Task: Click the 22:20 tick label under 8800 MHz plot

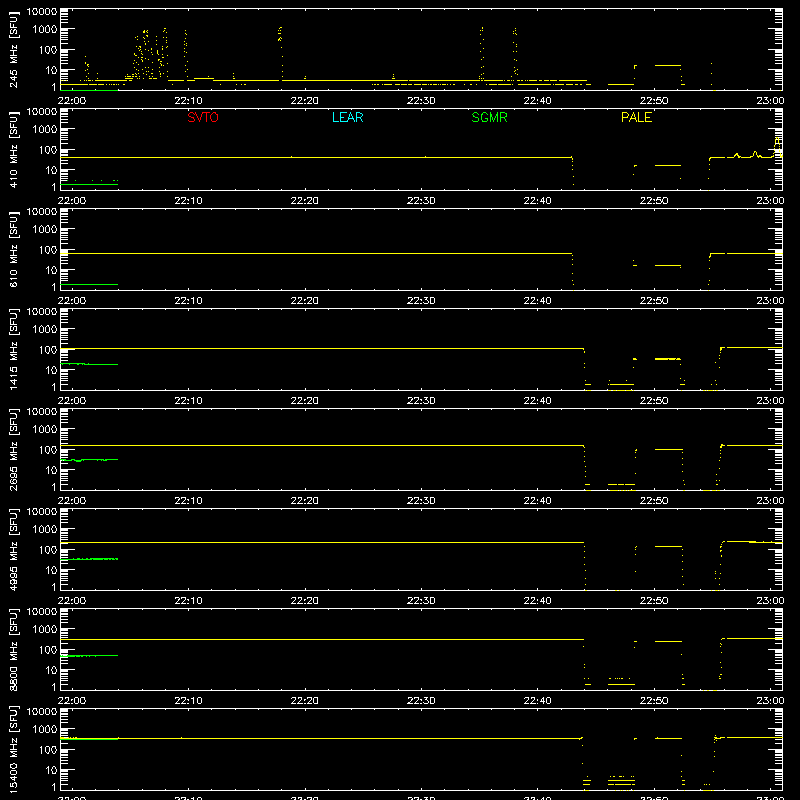Action: (x=305, y=701)
